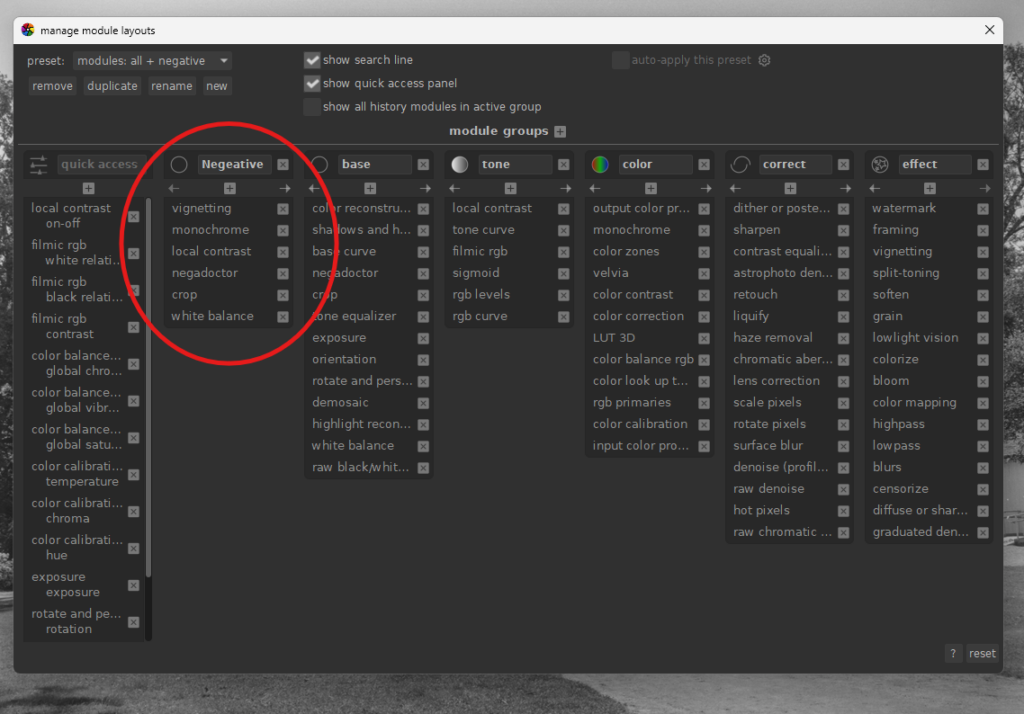Remove grain from effect group
The height and width of the screenshot is (714, 1024).
[983, 317]
